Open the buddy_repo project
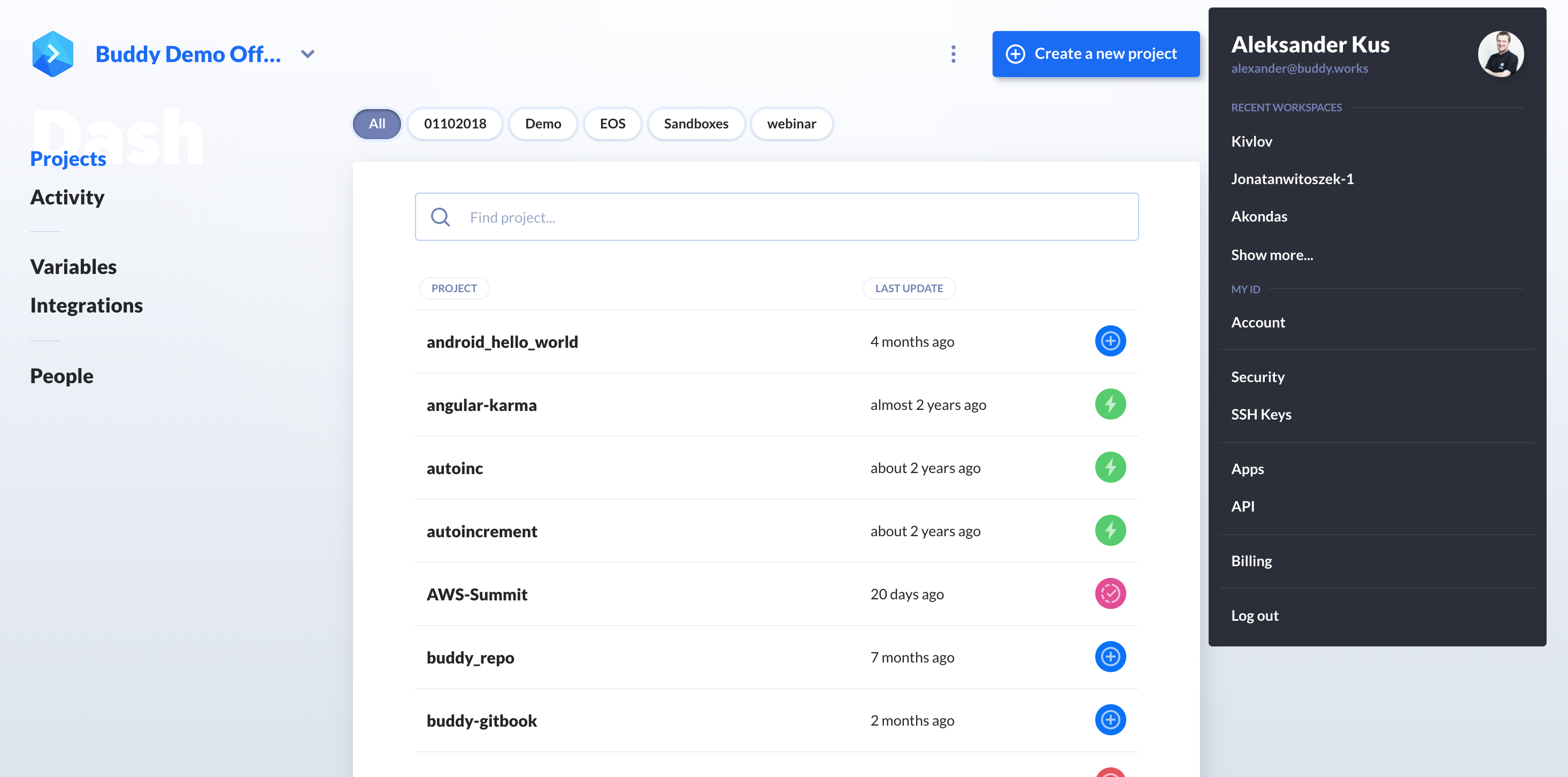This screenshot has width=1568, height=777. click(x=471, y=658)
